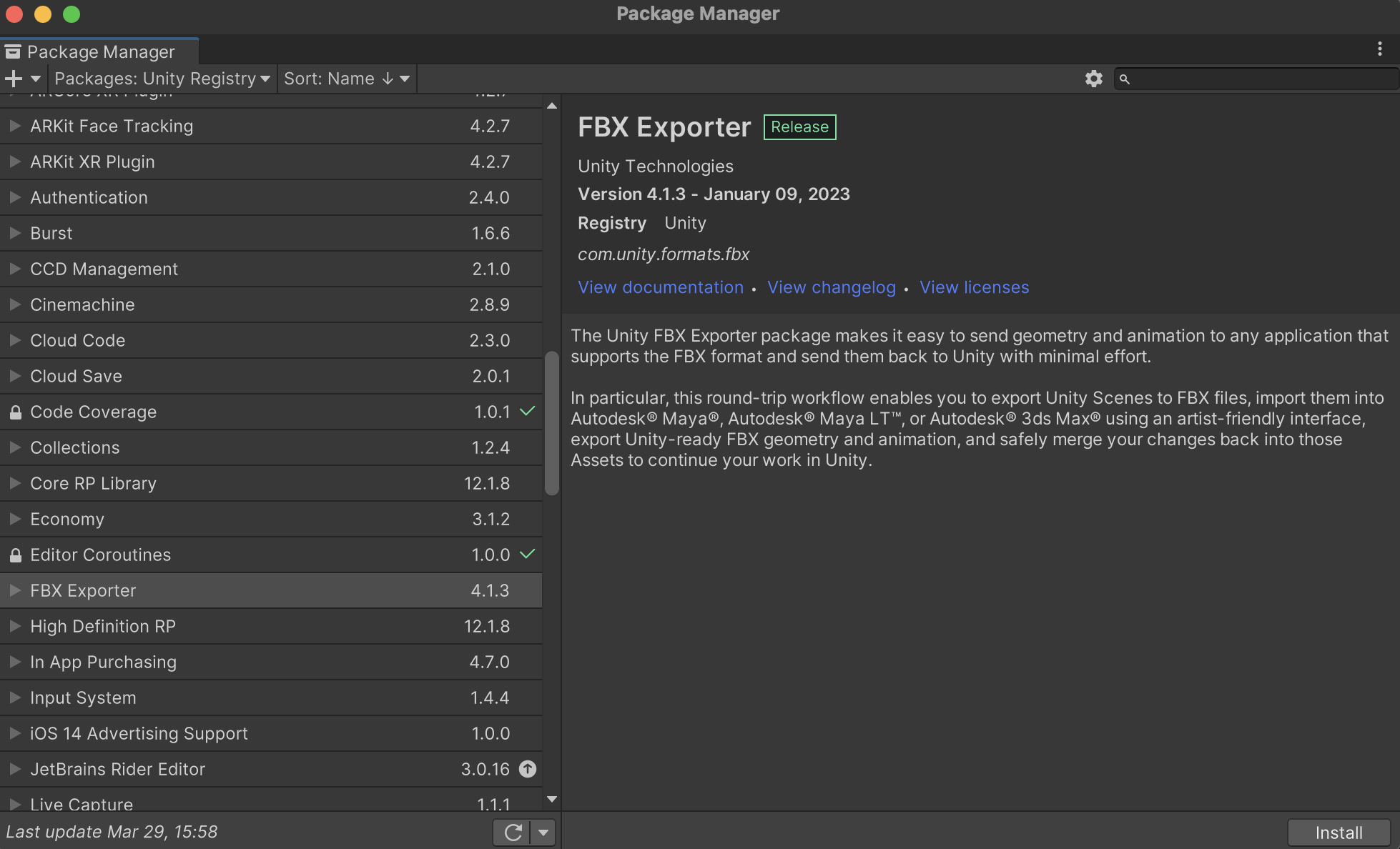The height and width of the screenshot is (849, 1400).
Task: Click the checkmark beside Editor Coroutines
Action: coord(528,555)
